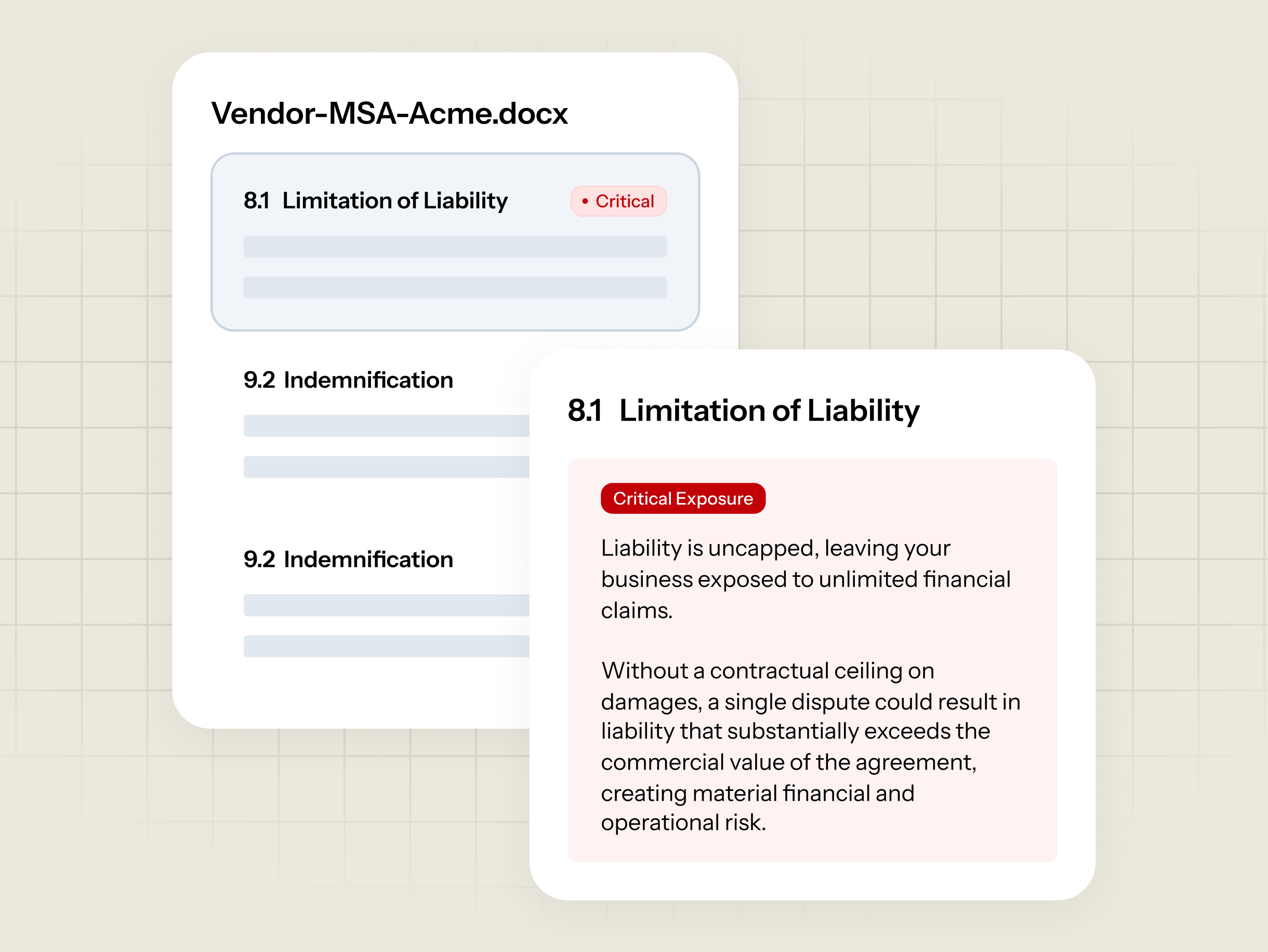Click first placeholder text line under Limitation of Liability
This screenshot has width=1268, height=952.
pos(455,246)
